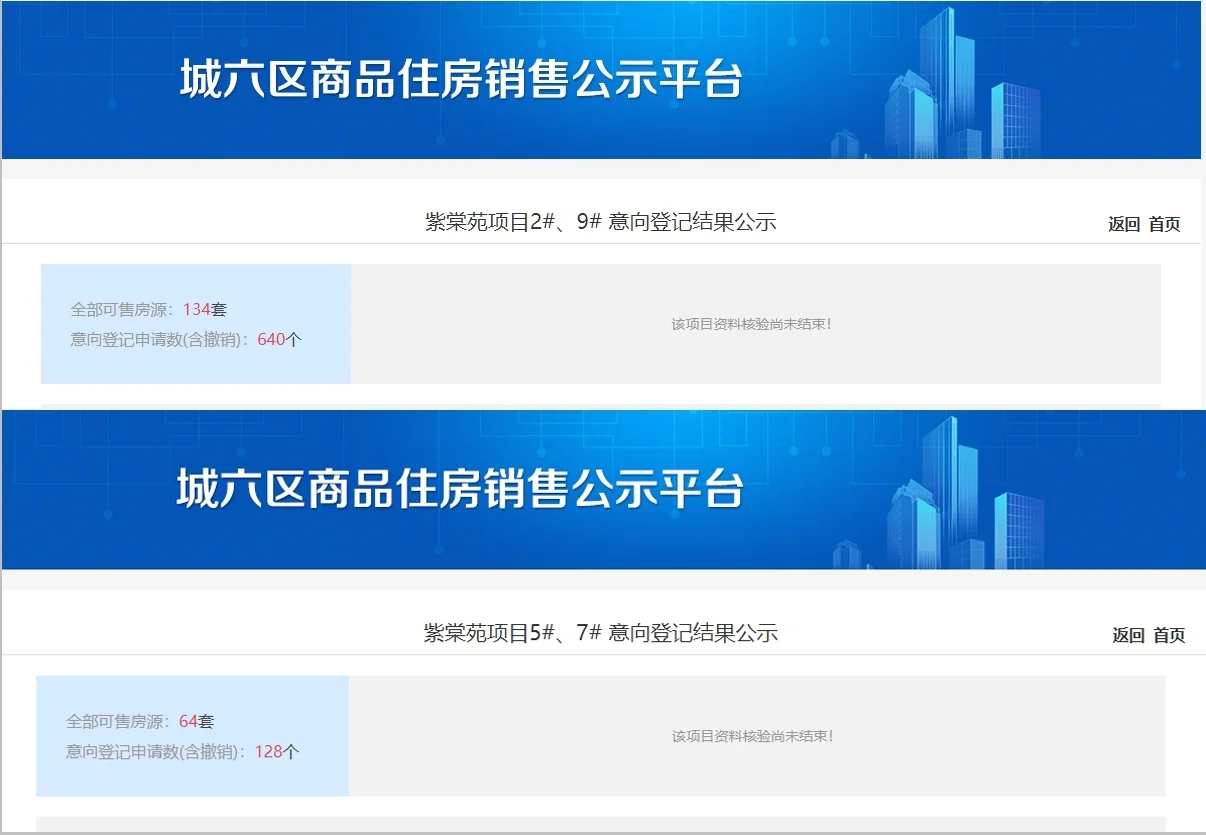Image resolution: width=1206 pixels, height=835 pixels.
Task: Click 首页 link beside 2#、9# title
Action: [1165, 224]
